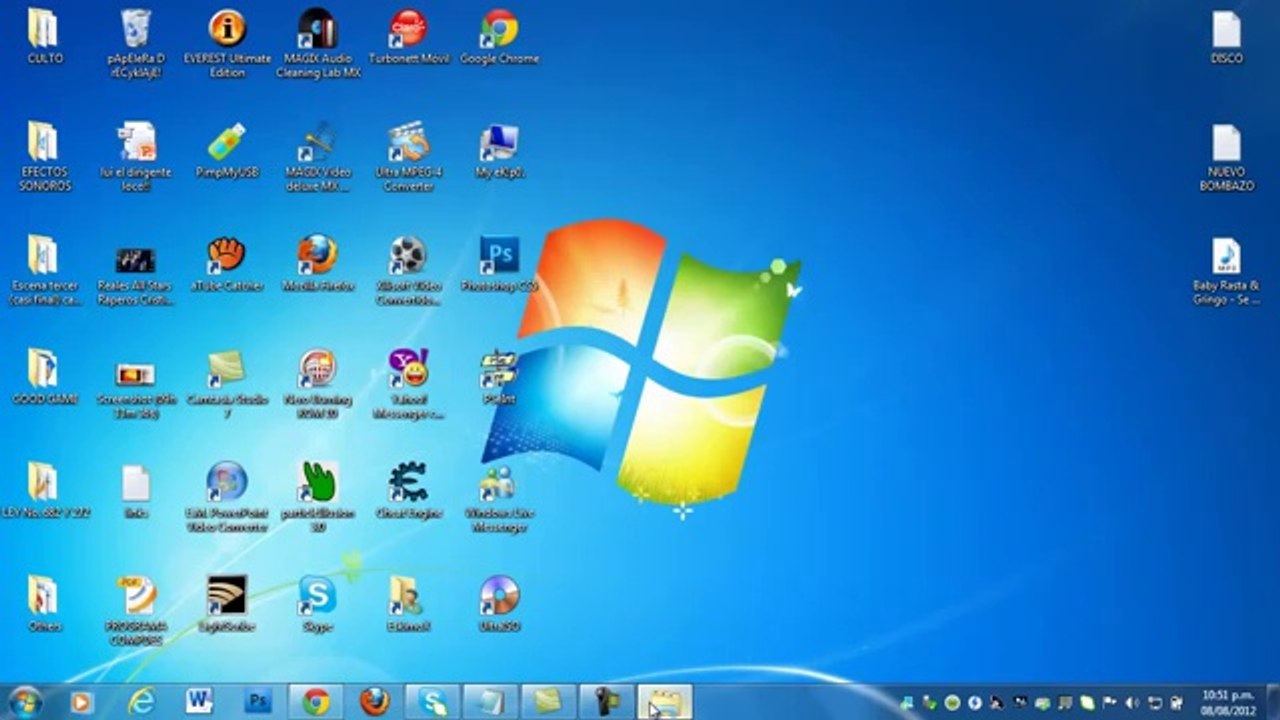
Task: Launch the LightScribe shortcut
Action: click(x=227, y=604)
